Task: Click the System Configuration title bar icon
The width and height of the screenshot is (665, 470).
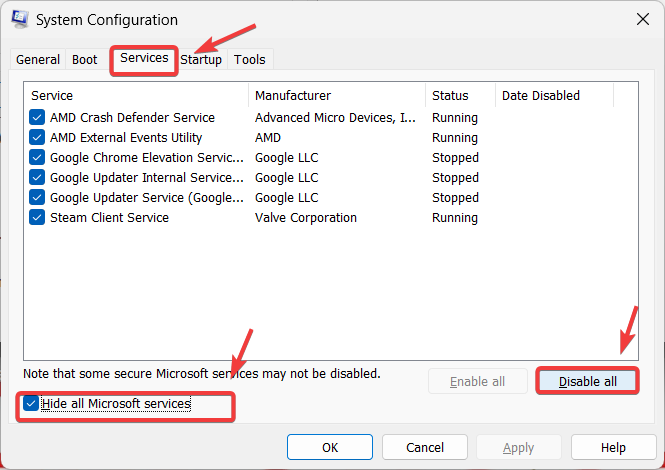Action: 20,19
